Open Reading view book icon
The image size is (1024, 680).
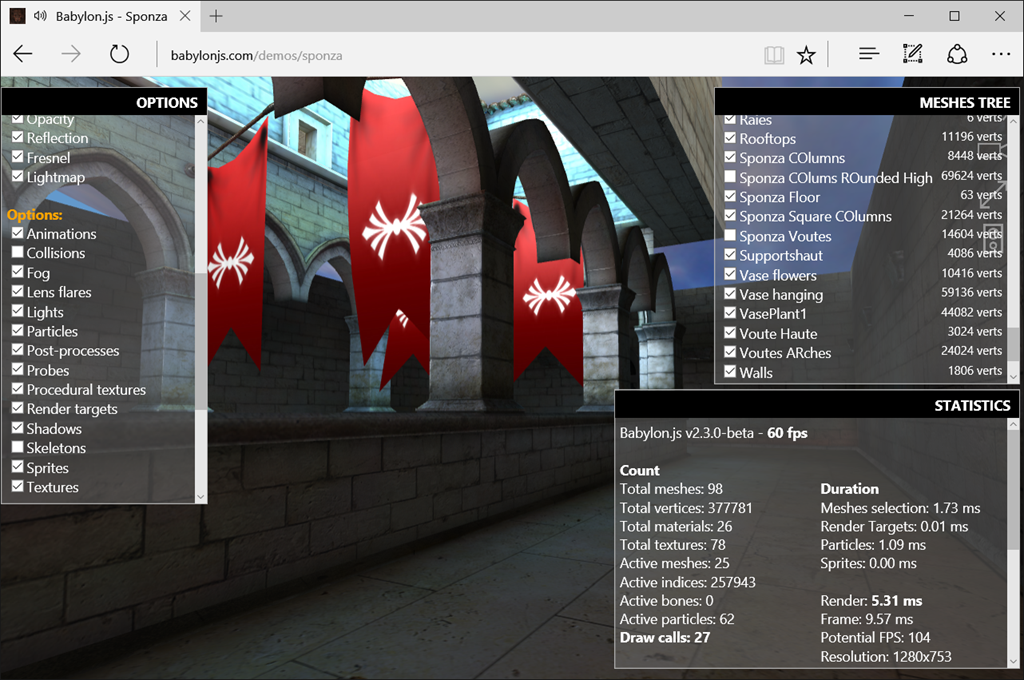click(x=774, y=55)
